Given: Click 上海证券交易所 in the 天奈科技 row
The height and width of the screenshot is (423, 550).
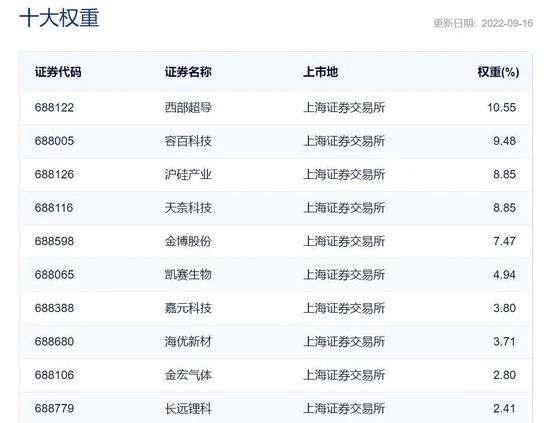Looking at the screenshot, I should coord(344,208).
